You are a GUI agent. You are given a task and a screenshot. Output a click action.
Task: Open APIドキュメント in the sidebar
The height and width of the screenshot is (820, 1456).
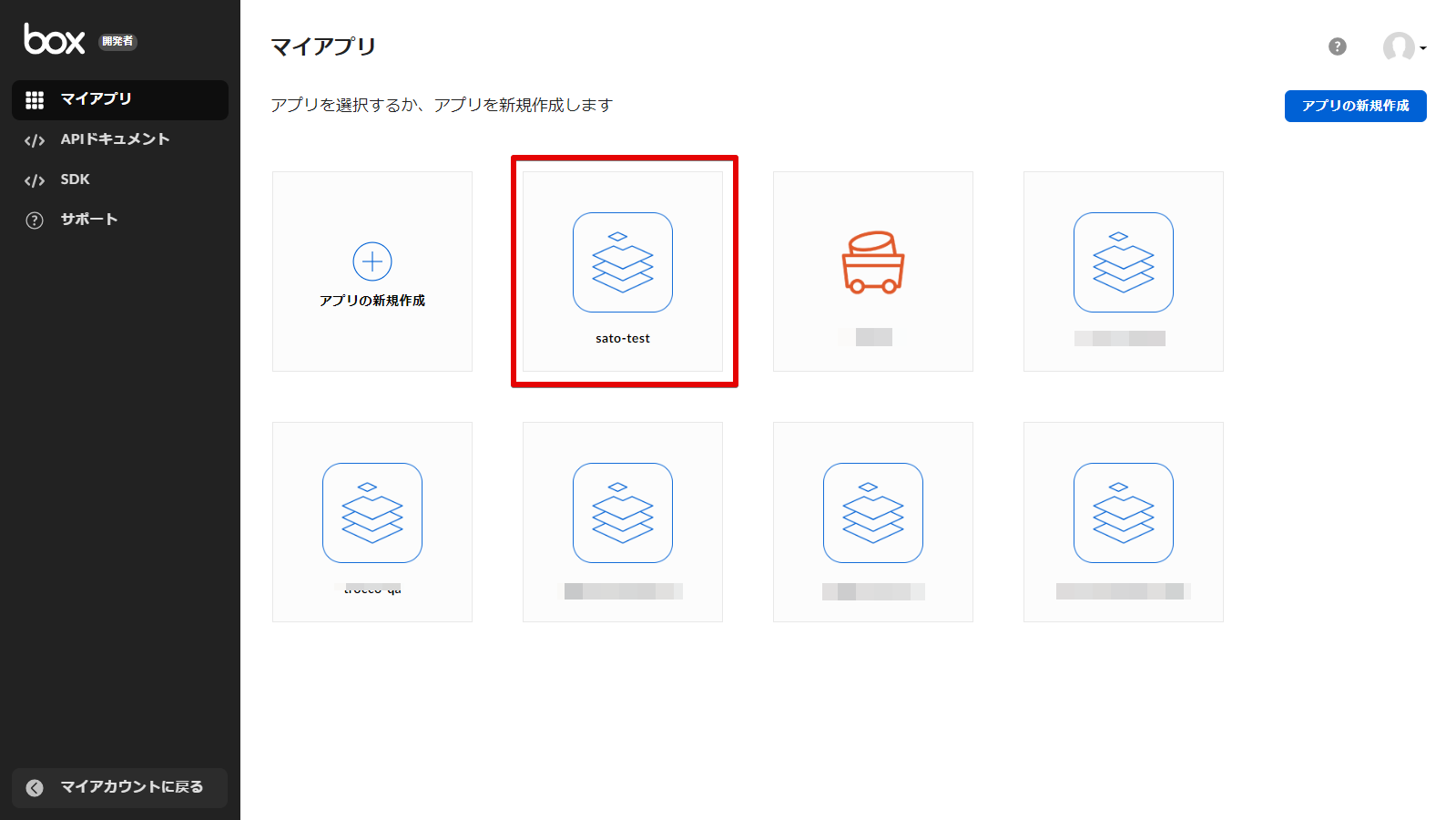(120, 139)
